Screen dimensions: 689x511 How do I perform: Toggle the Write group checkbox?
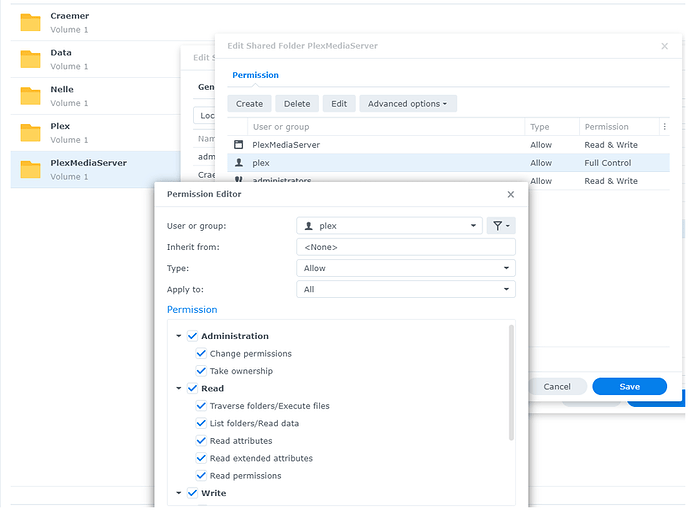tap(192, 493)
